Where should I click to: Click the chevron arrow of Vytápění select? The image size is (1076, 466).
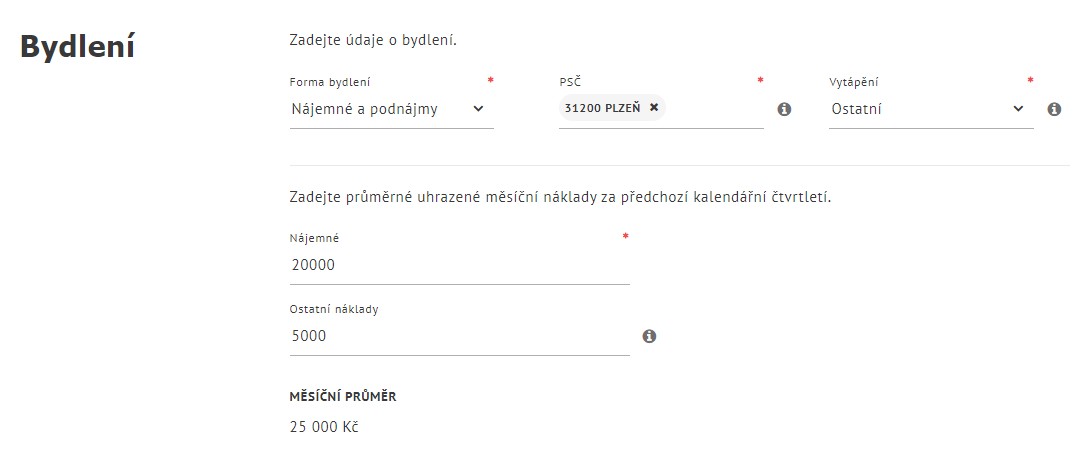coord(1018,109)
